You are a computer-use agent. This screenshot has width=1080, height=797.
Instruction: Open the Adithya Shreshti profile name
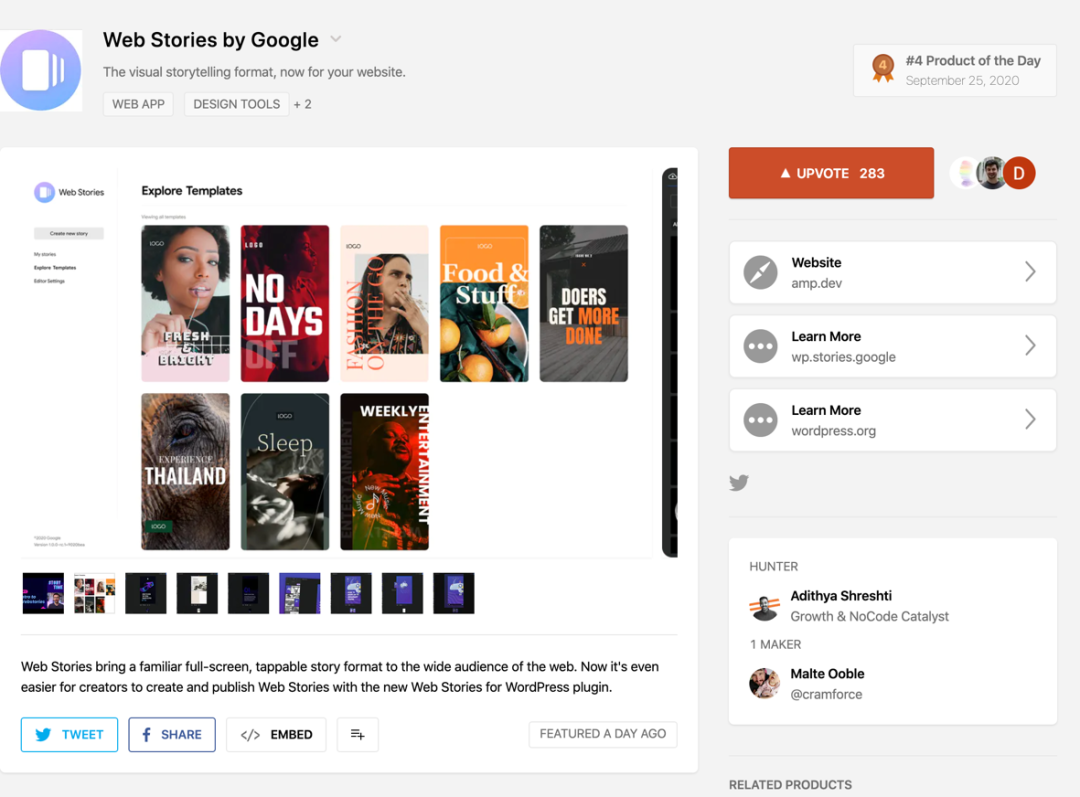841,596
